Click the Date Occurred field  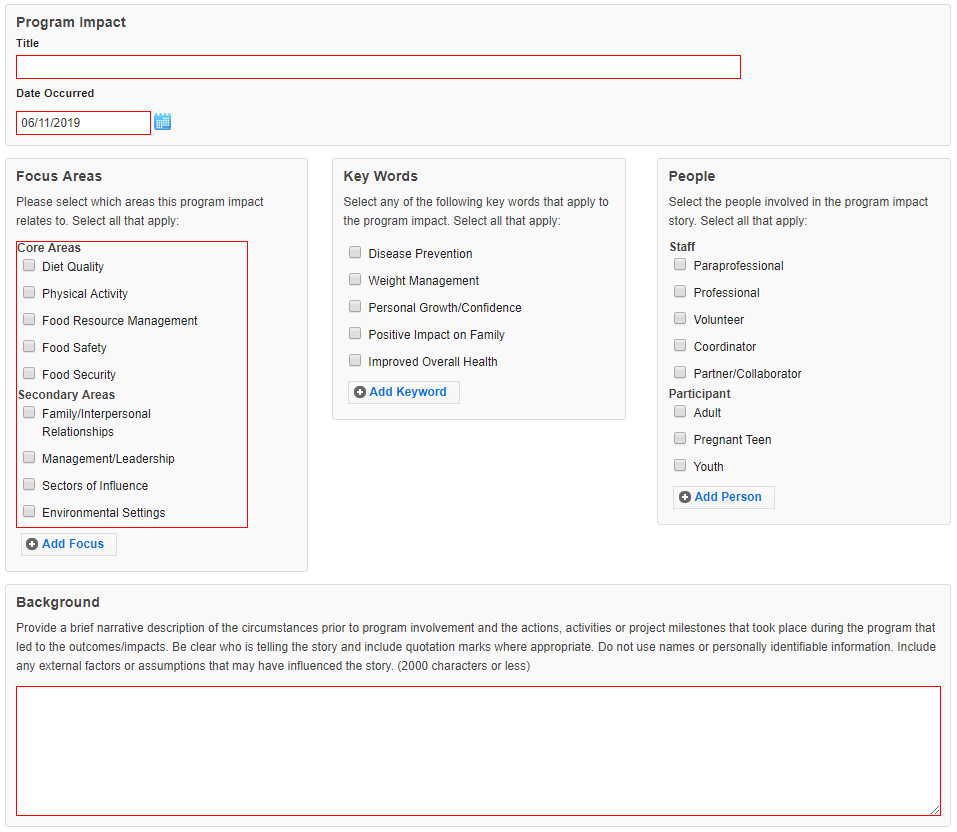(83, 123)
